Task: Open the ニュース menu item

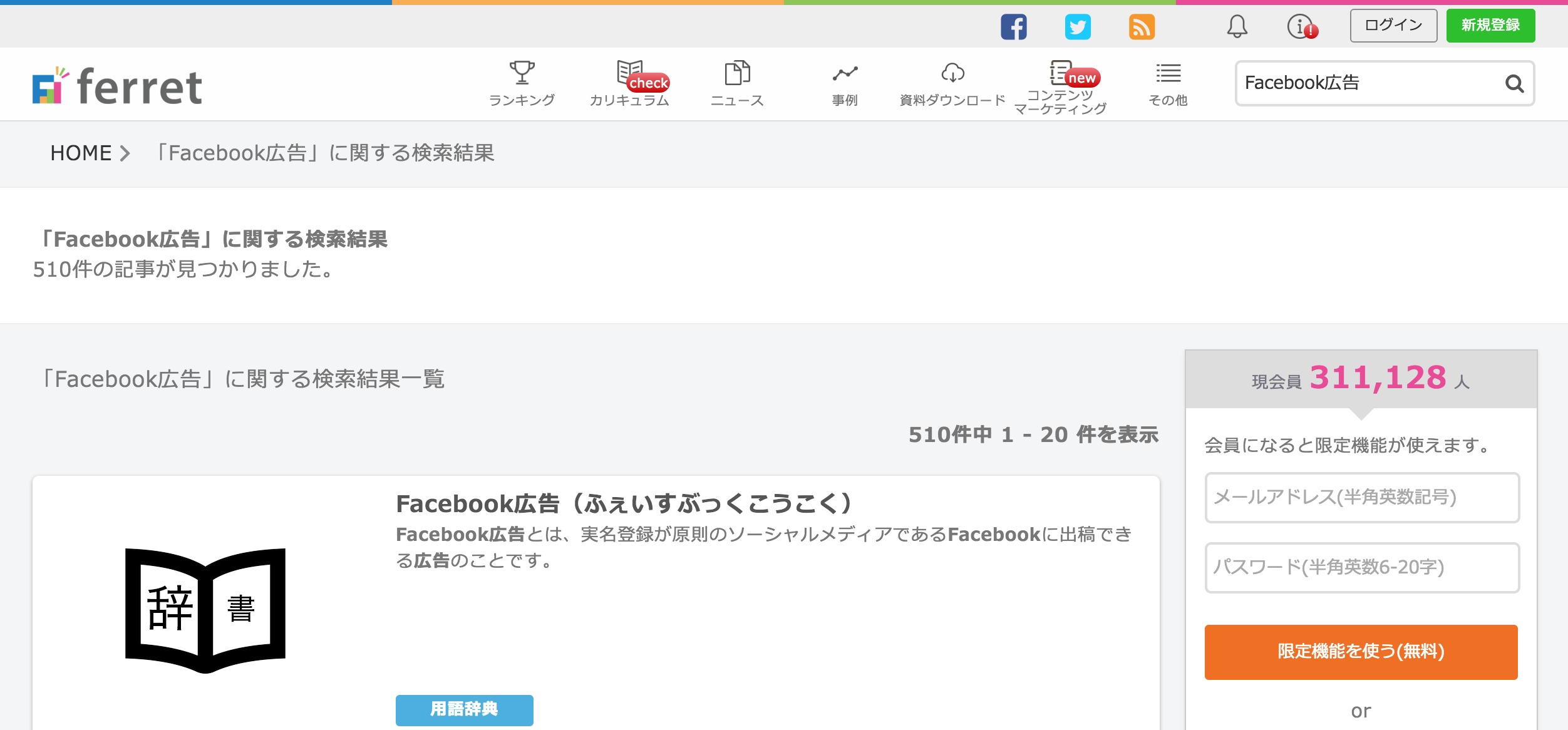Action: (737, 85)
